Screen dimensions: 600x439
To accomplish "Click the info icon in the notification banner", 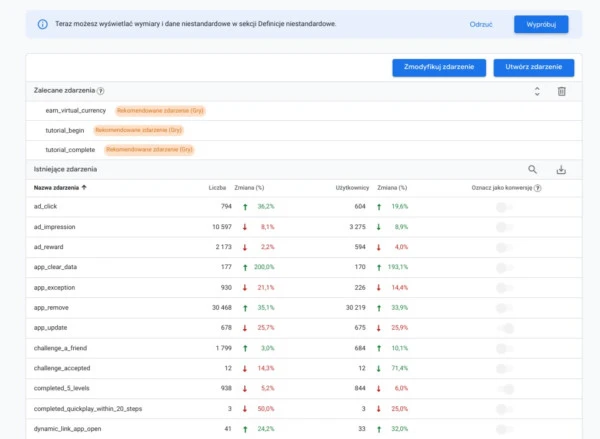I will (42, 24).
